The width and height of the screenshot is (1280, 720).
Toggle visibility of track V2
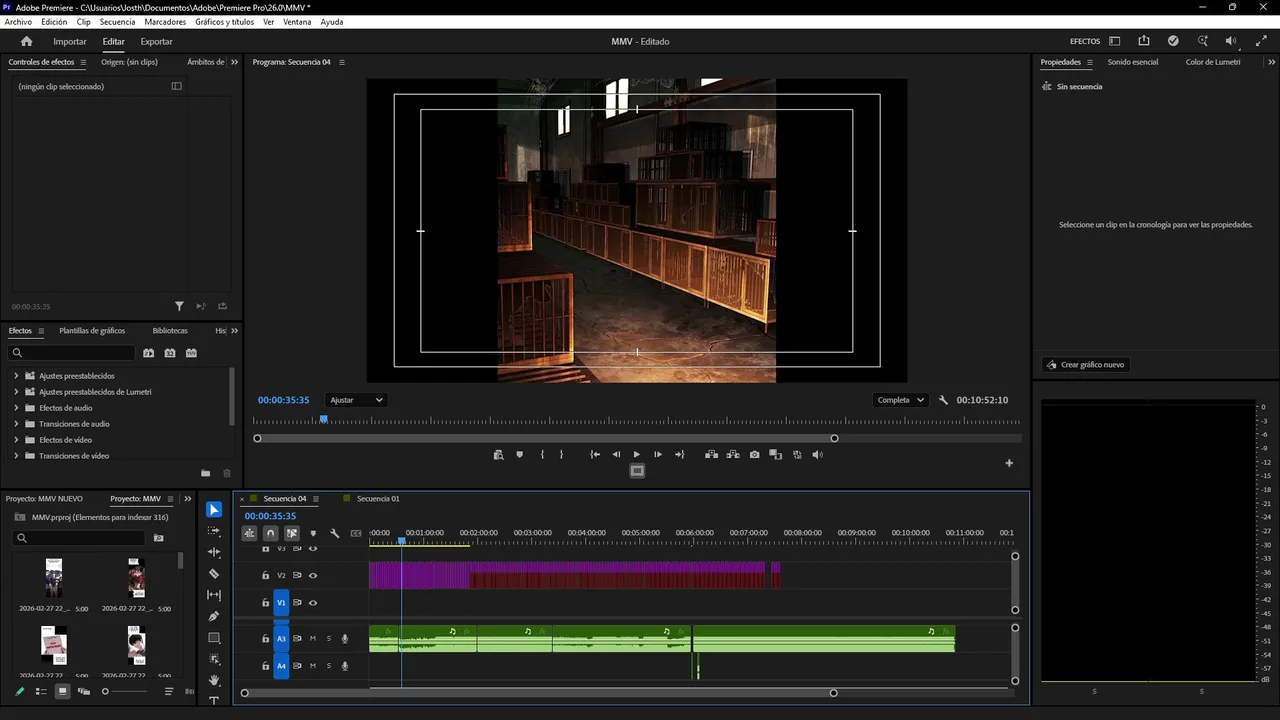pyautogui.click(x=313, y=575)
